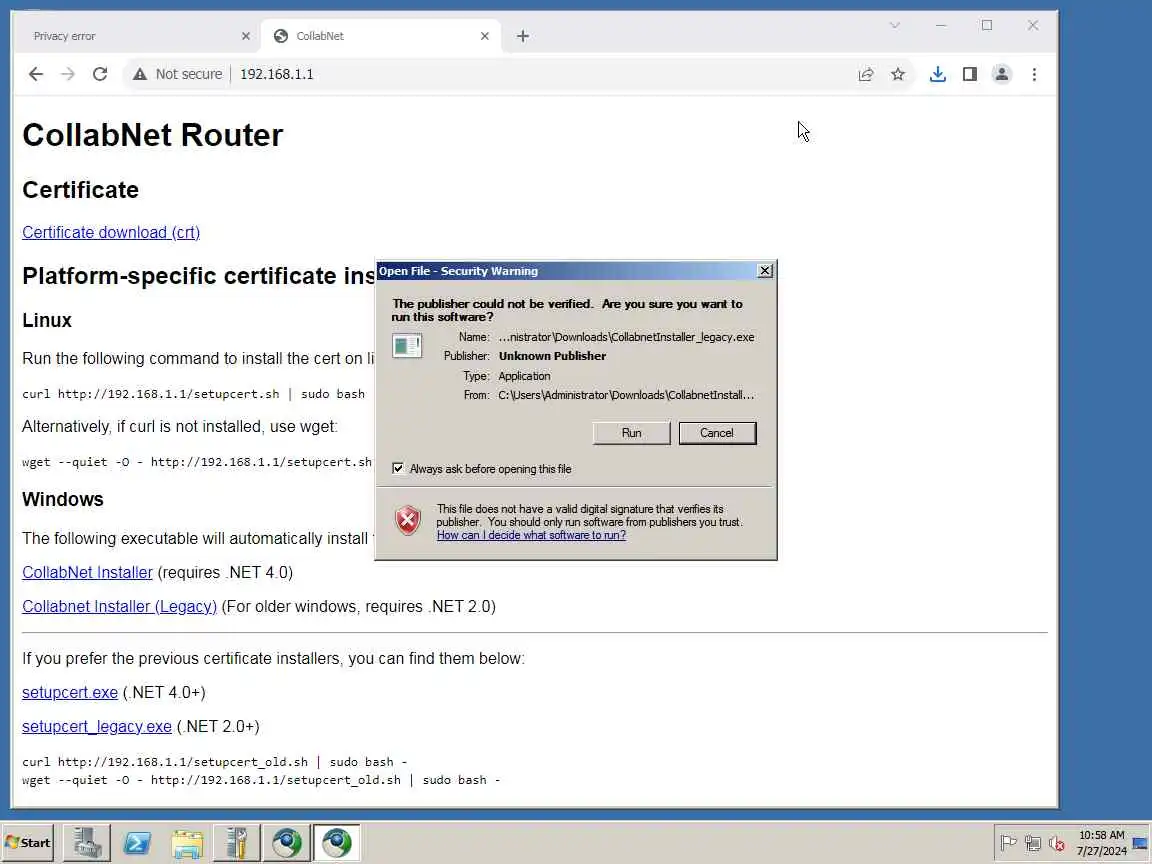Screen dimensions: 1152x864
Task: Open the Windows Start button
Action: point(28,843)
